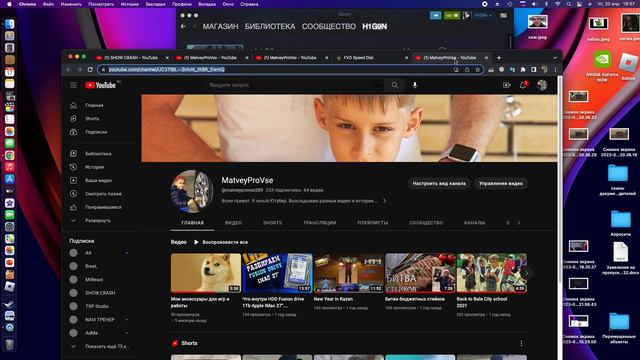
Task: Open Chrome menu in macOS menu bar
Action: click(x=27, y=4)
